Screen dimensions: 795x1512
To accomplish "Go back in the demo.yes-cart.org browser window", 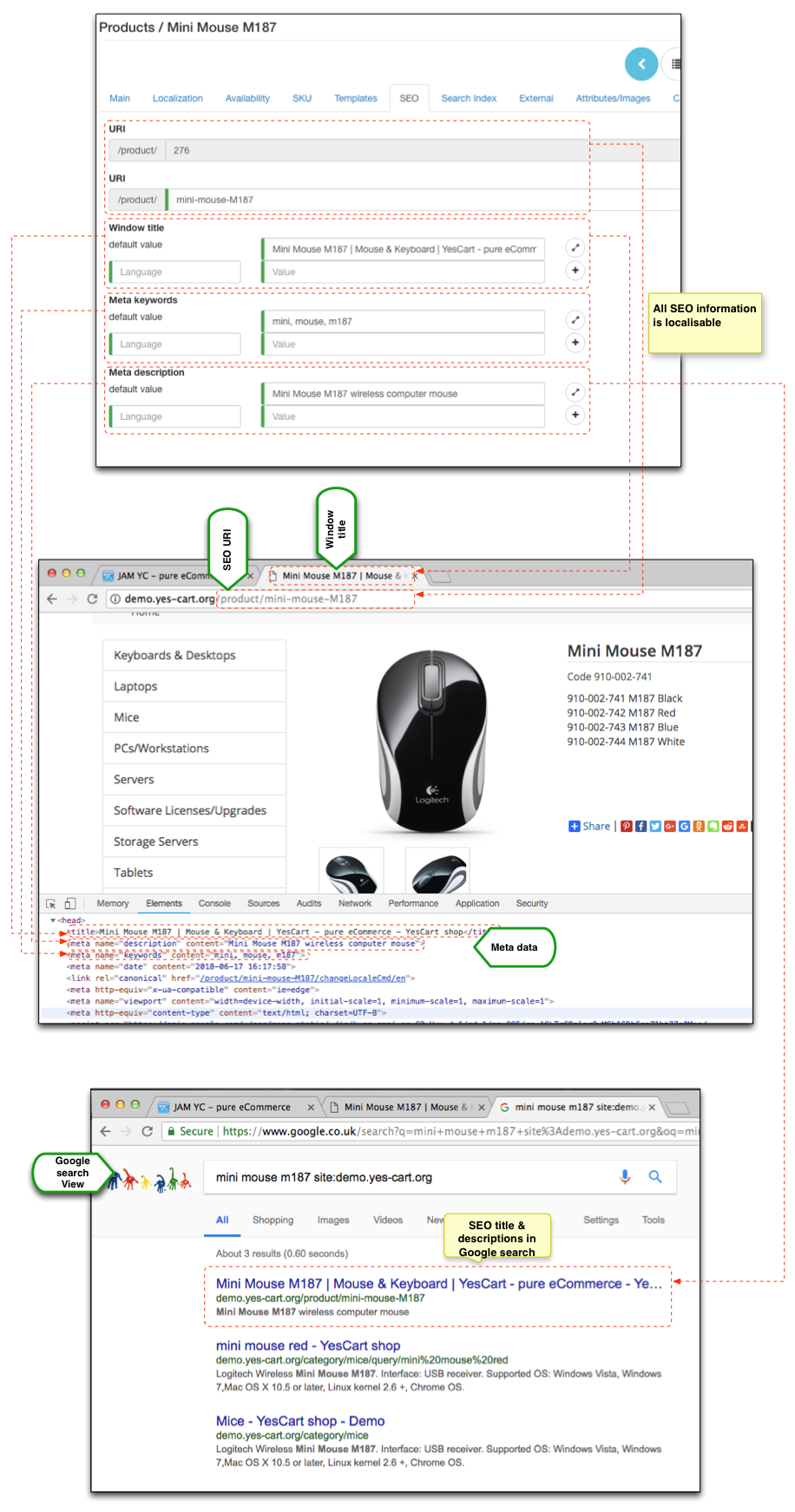I will (x=52, y=599).
